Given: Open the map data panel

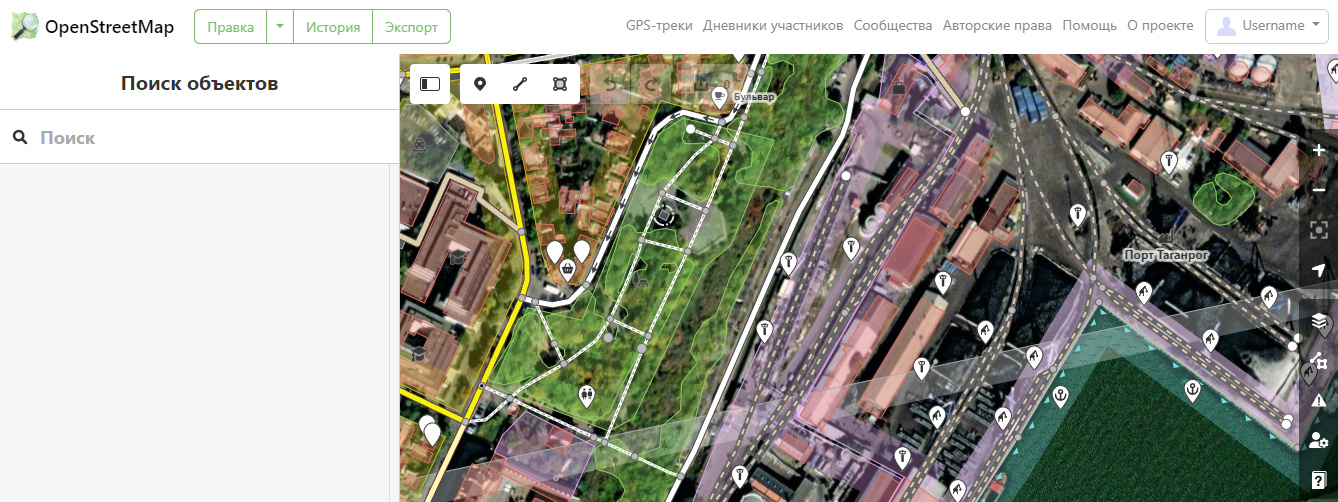Looking at the screenshot, I should pos(1318,361).
